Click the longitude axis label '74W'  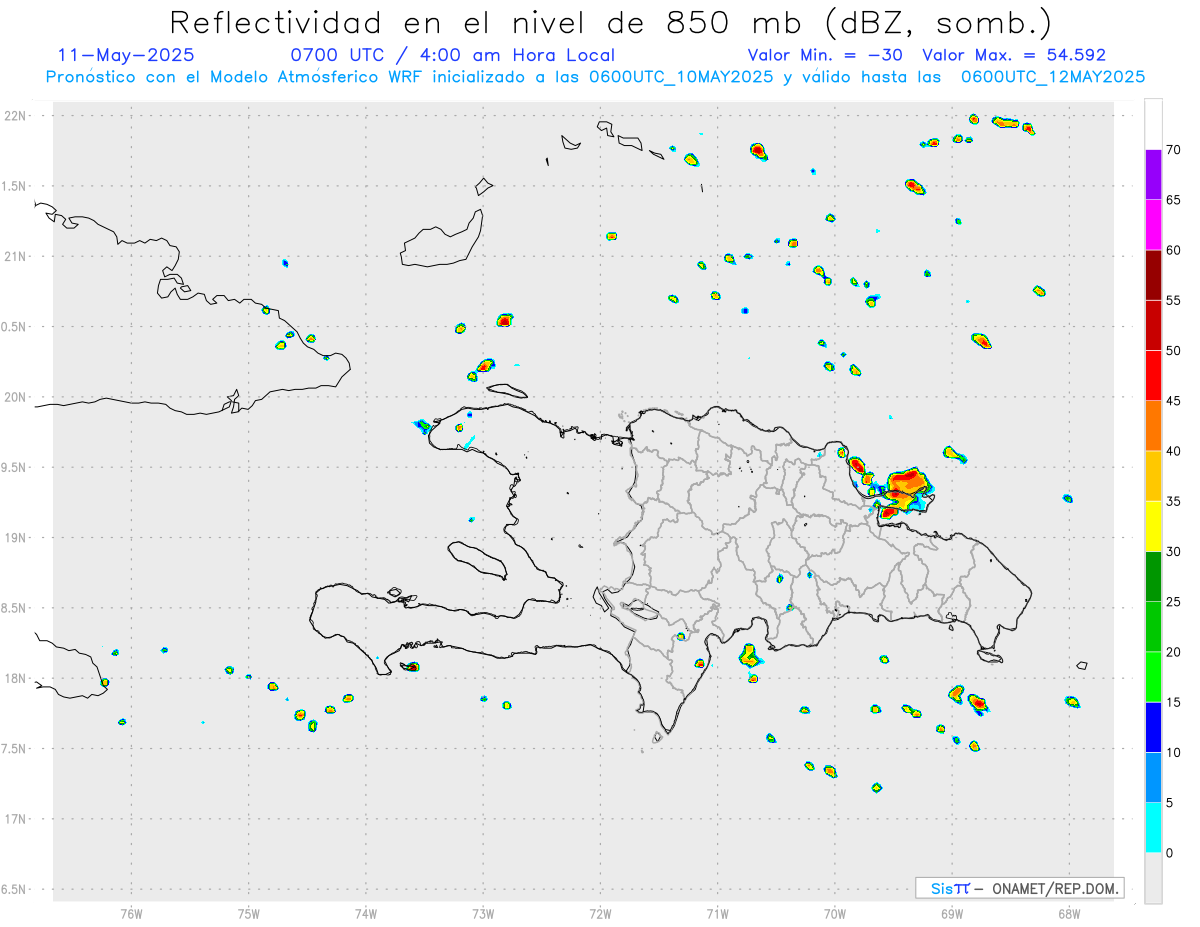click(366, 914)
